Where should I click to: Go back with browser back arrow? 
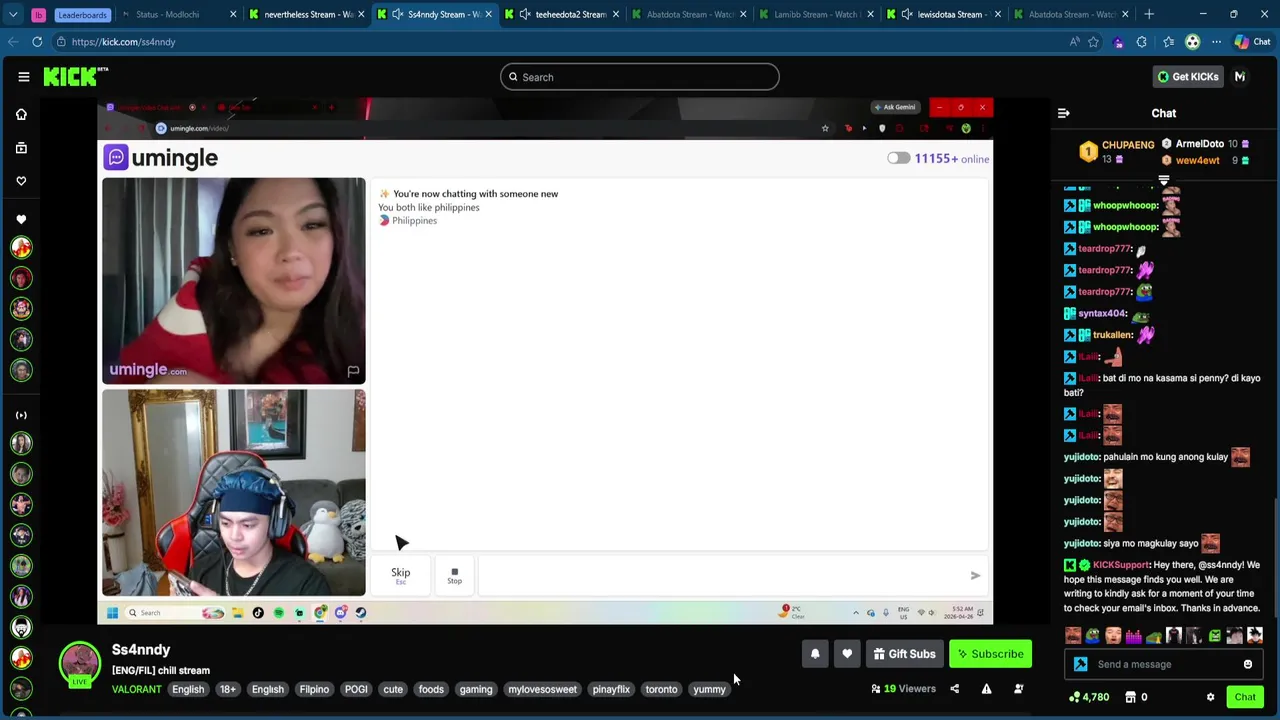tap(12, 42)
